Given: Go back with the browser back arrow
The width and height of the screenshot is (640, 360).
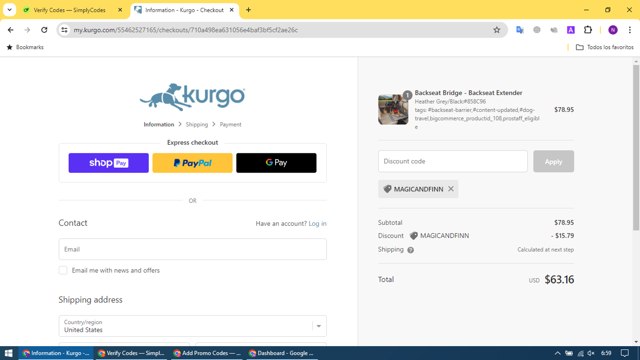Looking at the screenshot, I should click(11, 30).
